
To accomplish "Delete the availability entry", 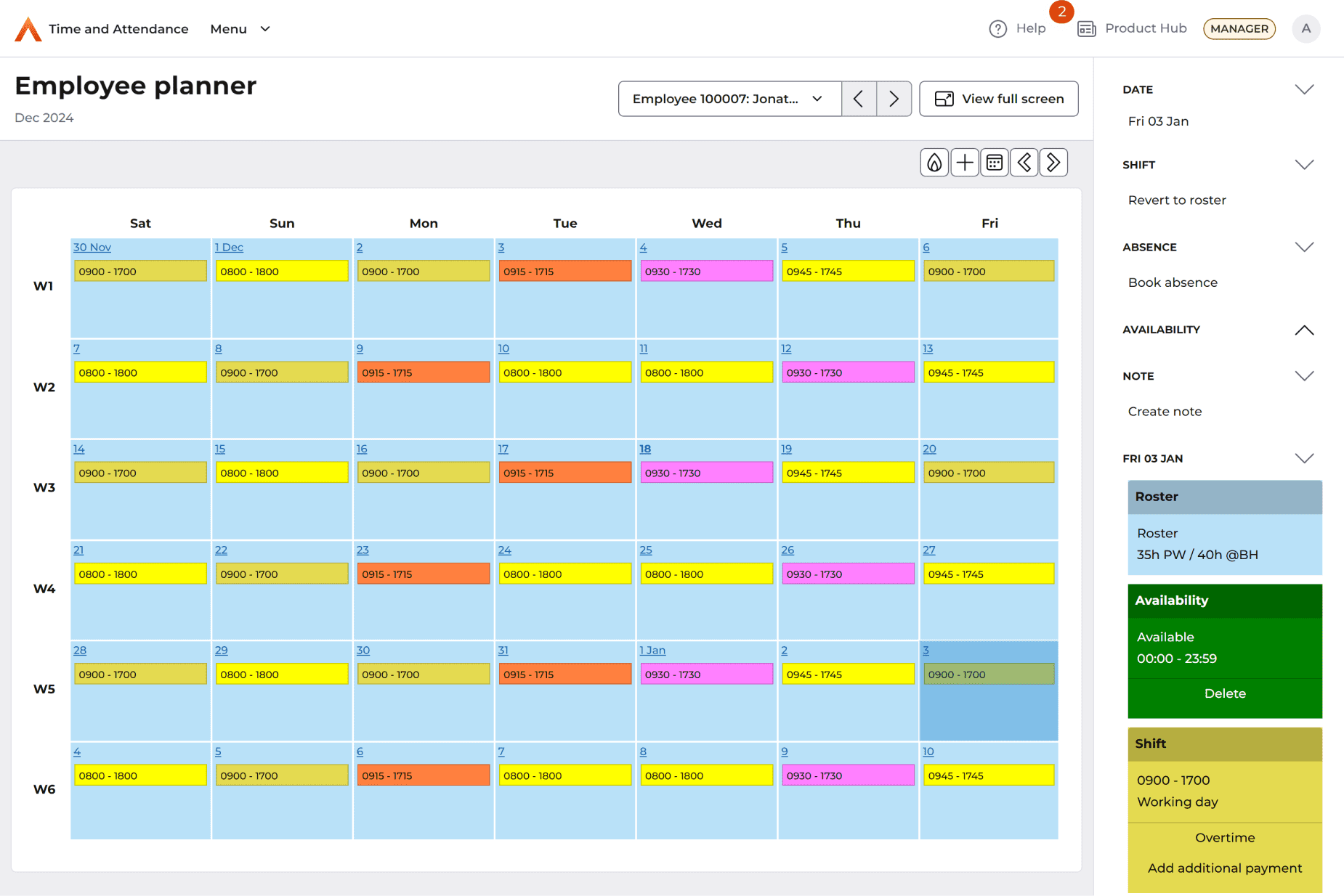I will point(1224,693).
